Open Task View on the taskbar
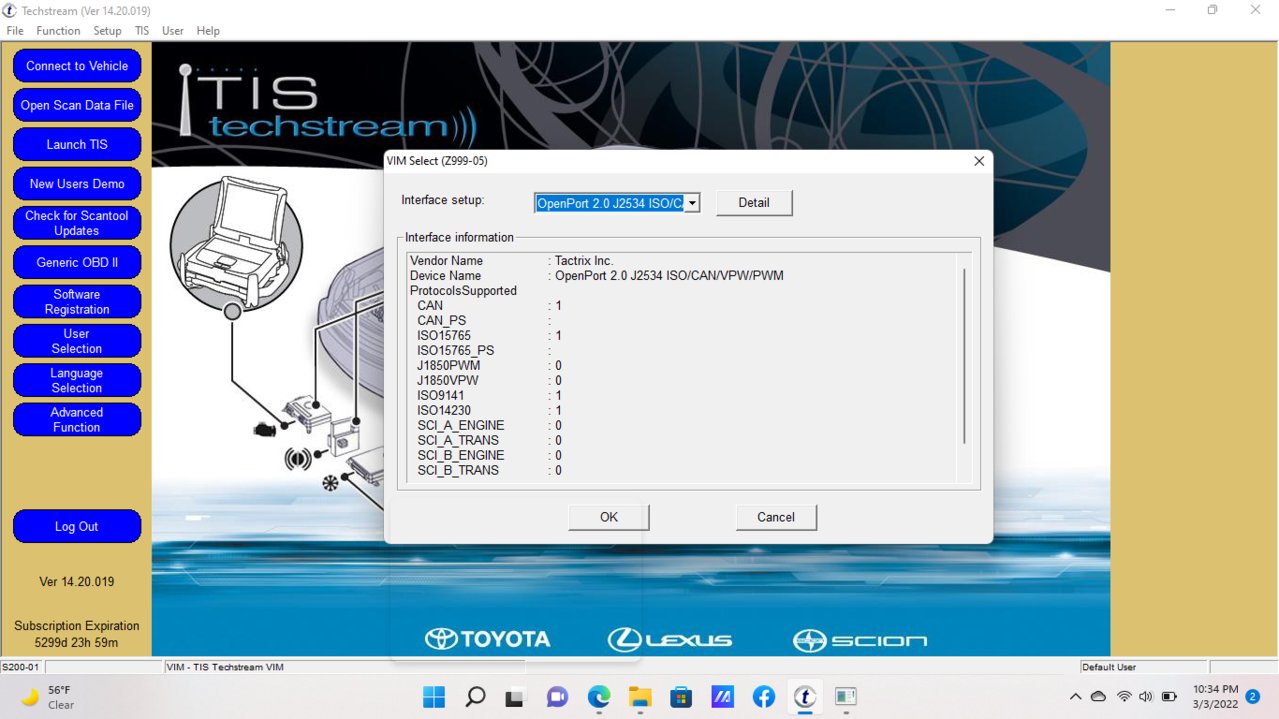The width and height of the screenshot is (1279, 719). pos(515,696)
